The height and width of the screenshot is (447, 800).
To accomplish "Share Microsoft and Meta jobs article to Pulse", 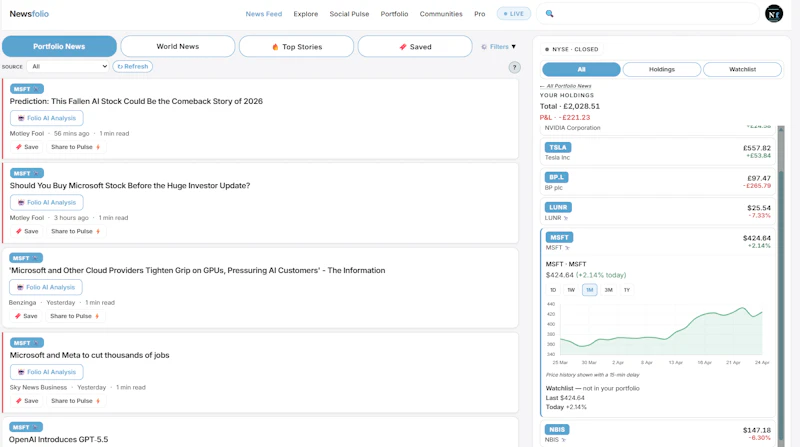I will tap(76, 401).
